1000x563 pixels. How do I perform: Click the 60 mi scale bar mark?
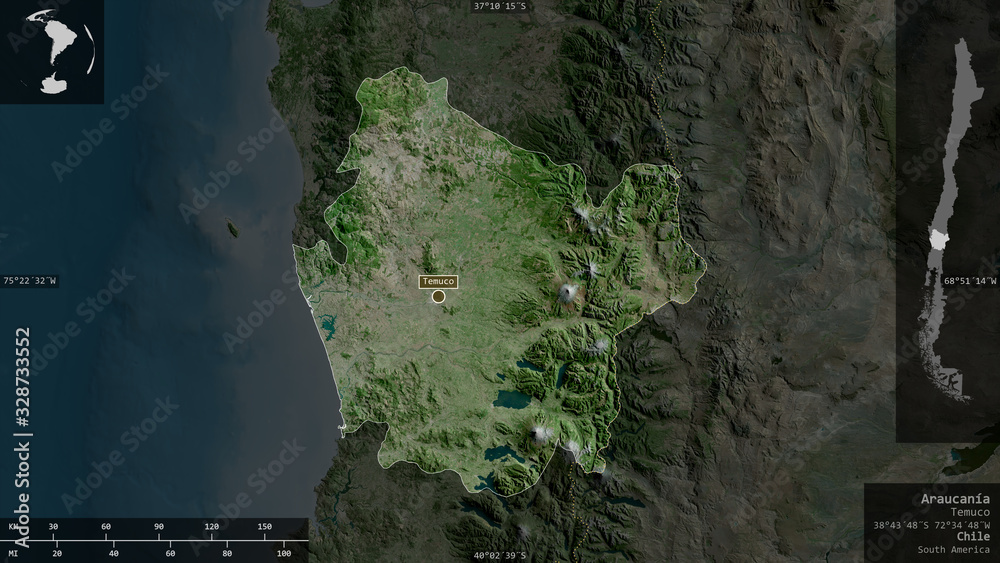(x=170, y=553)
